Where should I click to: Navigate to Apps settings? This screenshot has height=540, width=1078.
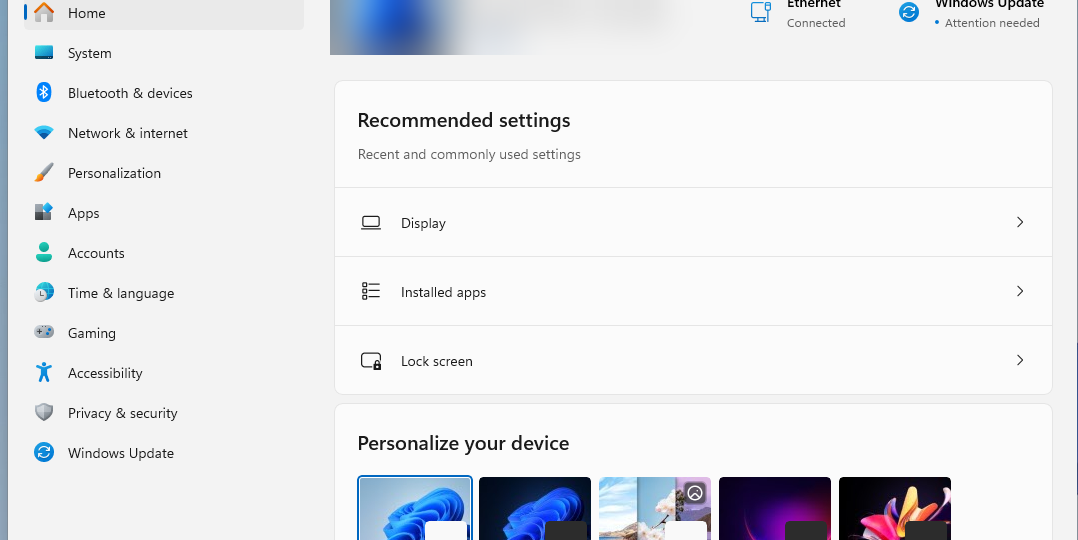pyautogui.click(x=164, y=213)
